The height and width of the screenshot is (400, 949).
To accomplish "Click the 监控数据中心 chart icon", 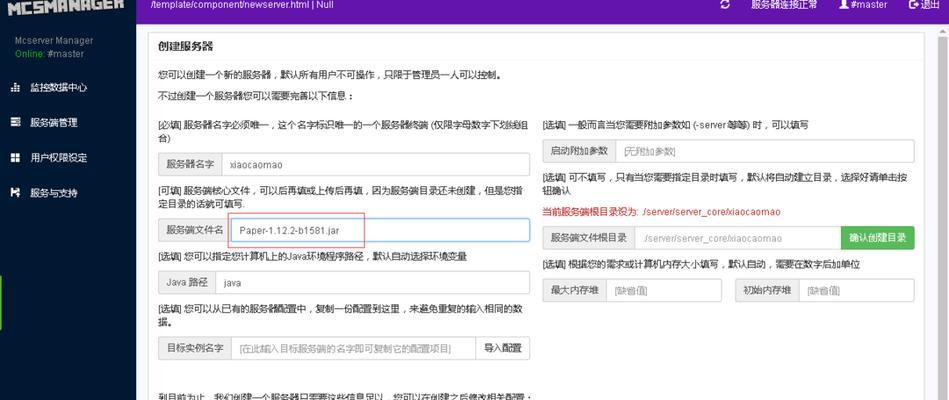I will coord(16,88).
